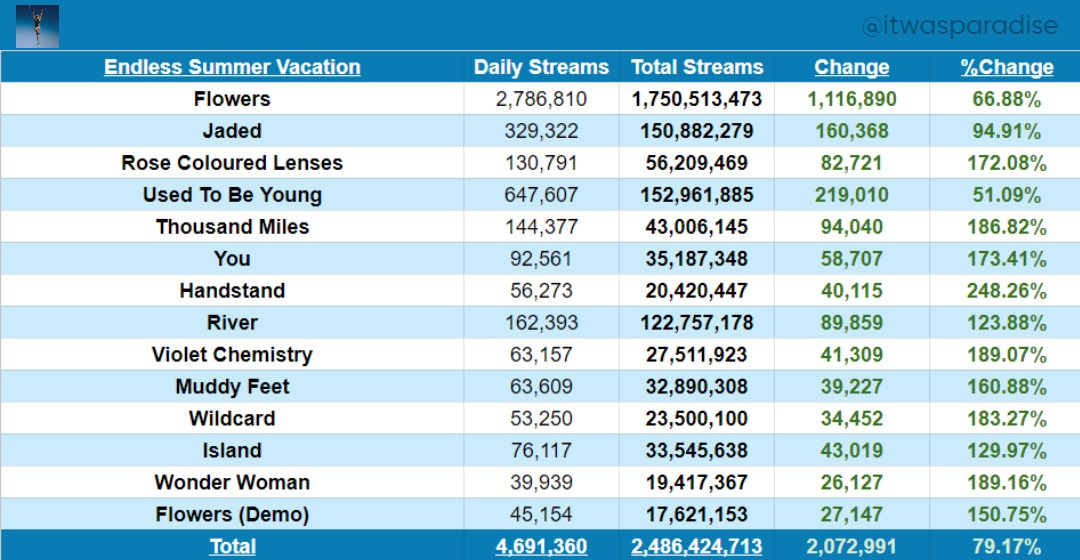Select the Thousand Miles cell
The width and height of the screenshot is (1080, 560).
point(232,227)
